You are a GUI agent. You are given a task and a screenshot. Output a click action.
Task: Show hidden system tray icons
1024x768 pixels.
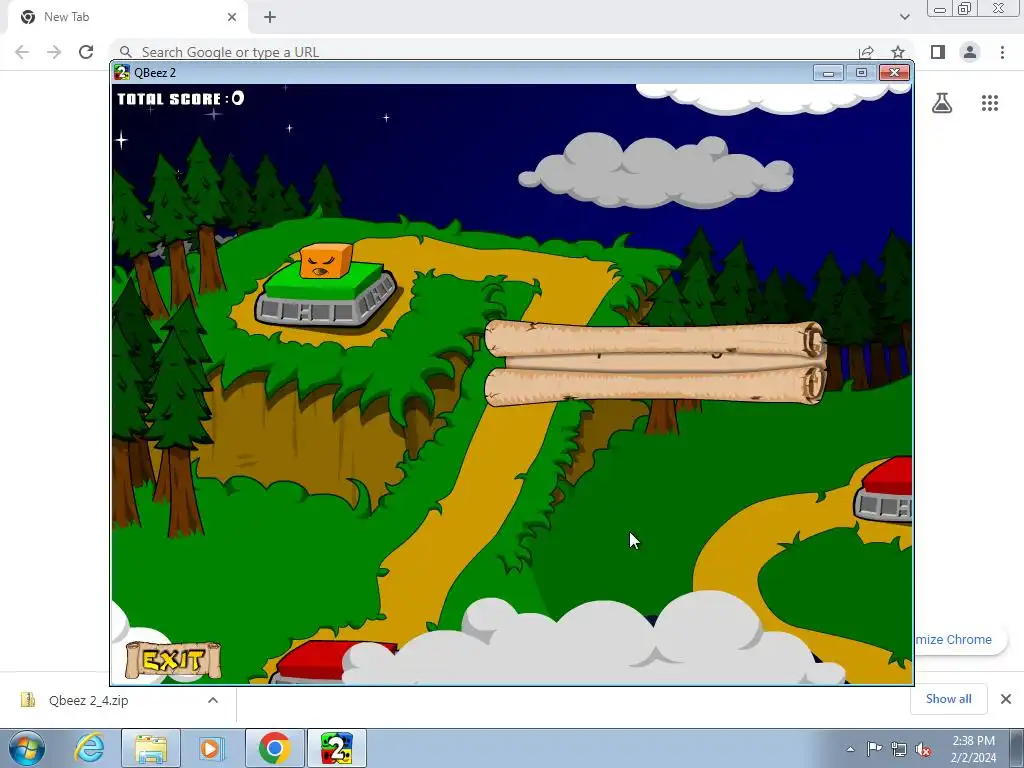(x=850, y=749)
